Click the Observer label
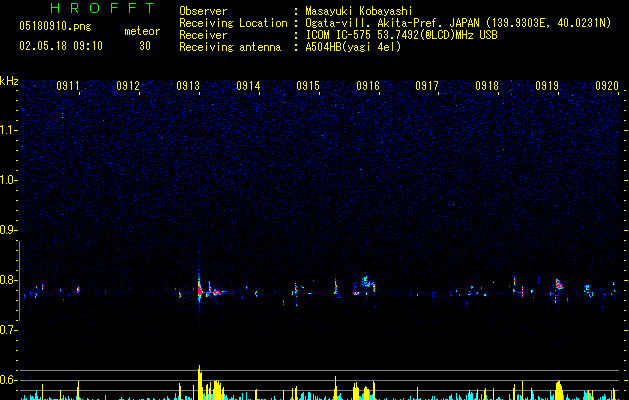Screen dimensions: 629x400 point(203,11)
